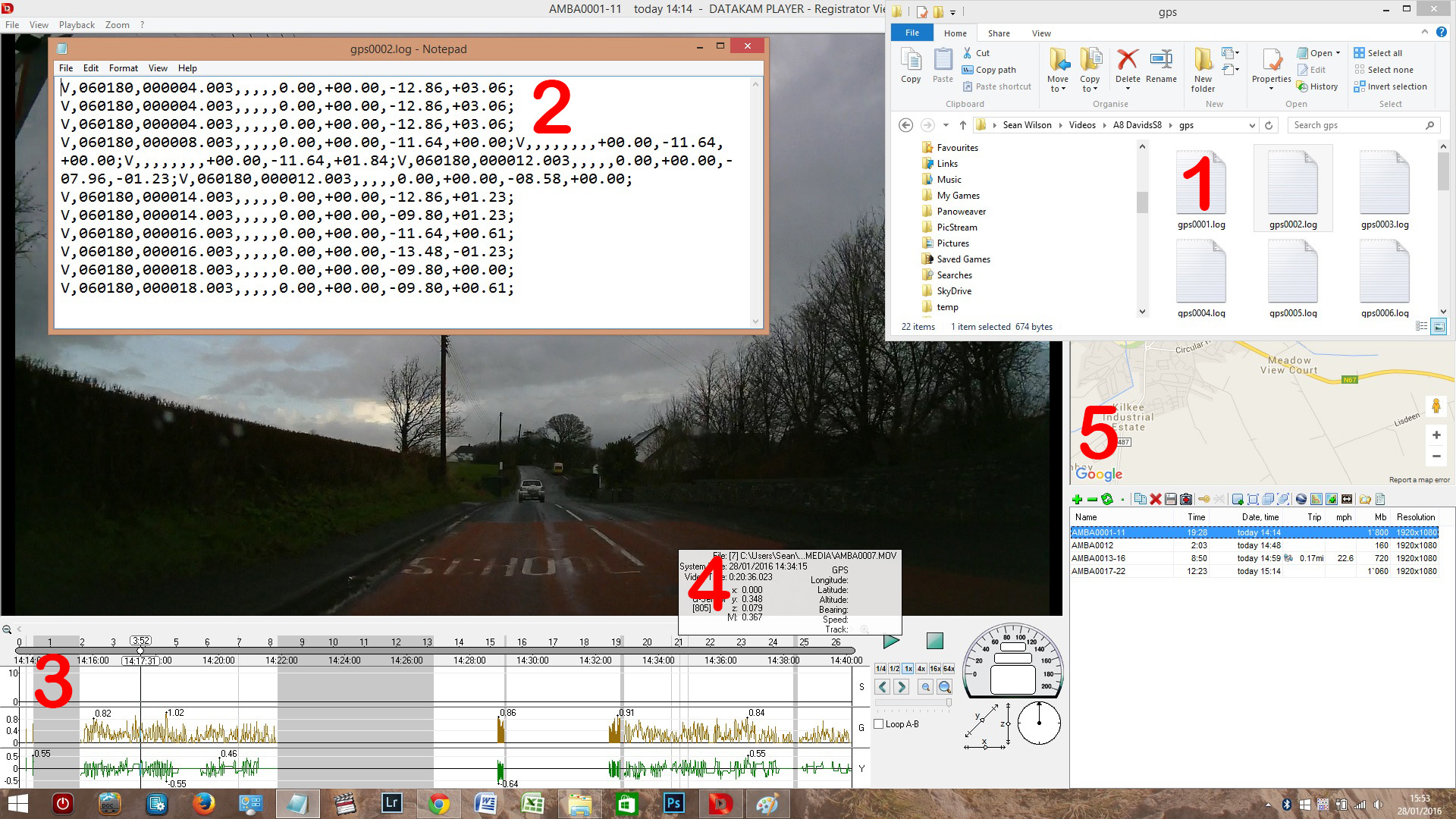This screenshot has width=1456, height=819.
Task: Click the video seek bar above the time axis
Action: tap(435, 651)
